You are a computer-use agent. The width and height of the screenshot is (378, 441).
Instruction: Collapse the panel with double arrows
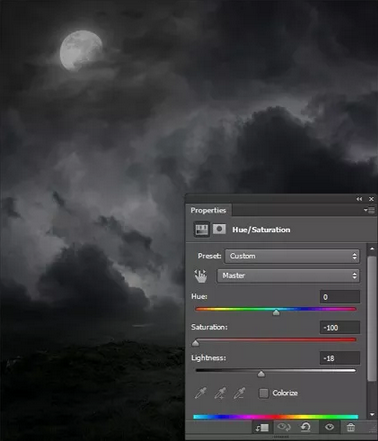[359, 199]
